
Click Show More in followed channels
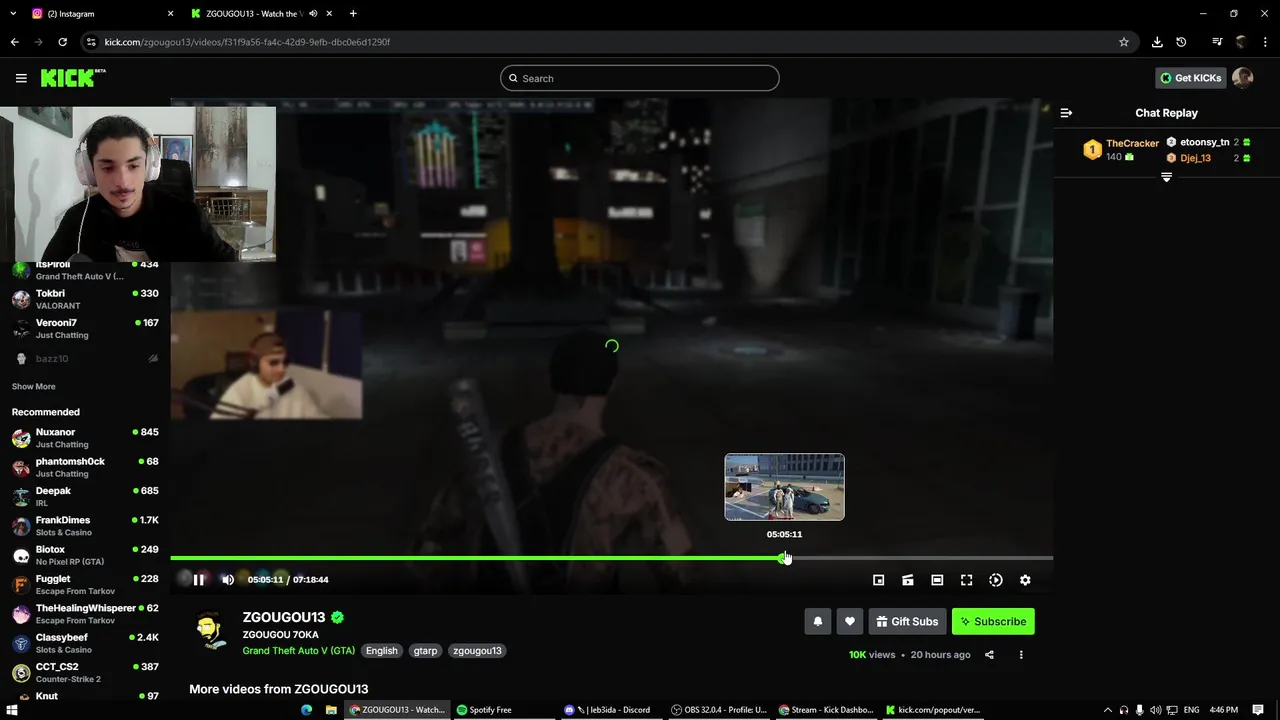tap(33, 386)
